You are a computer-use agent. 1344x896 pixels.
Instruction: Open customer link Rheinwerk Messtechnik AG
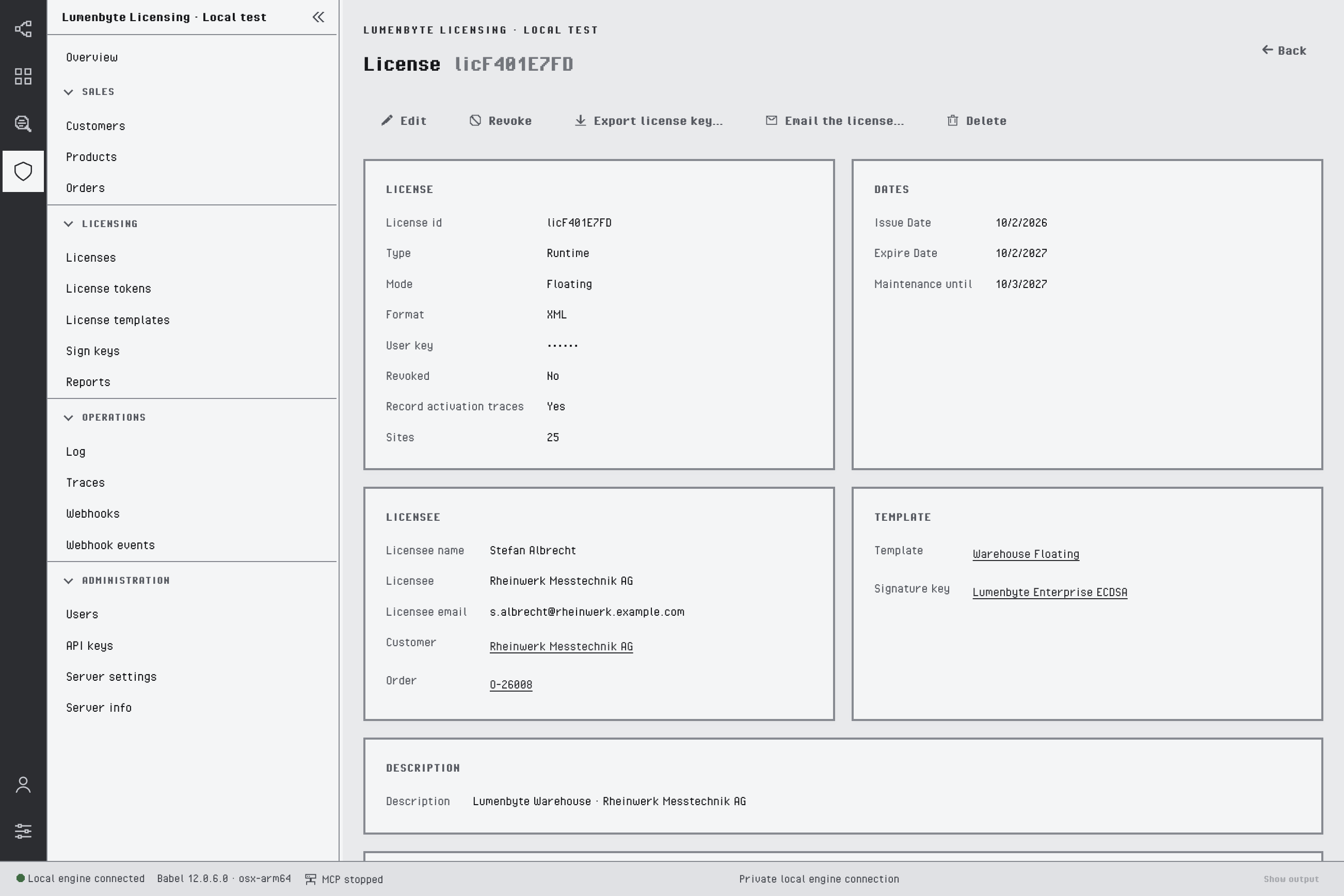pyautogui.click(x=561, y=646)
